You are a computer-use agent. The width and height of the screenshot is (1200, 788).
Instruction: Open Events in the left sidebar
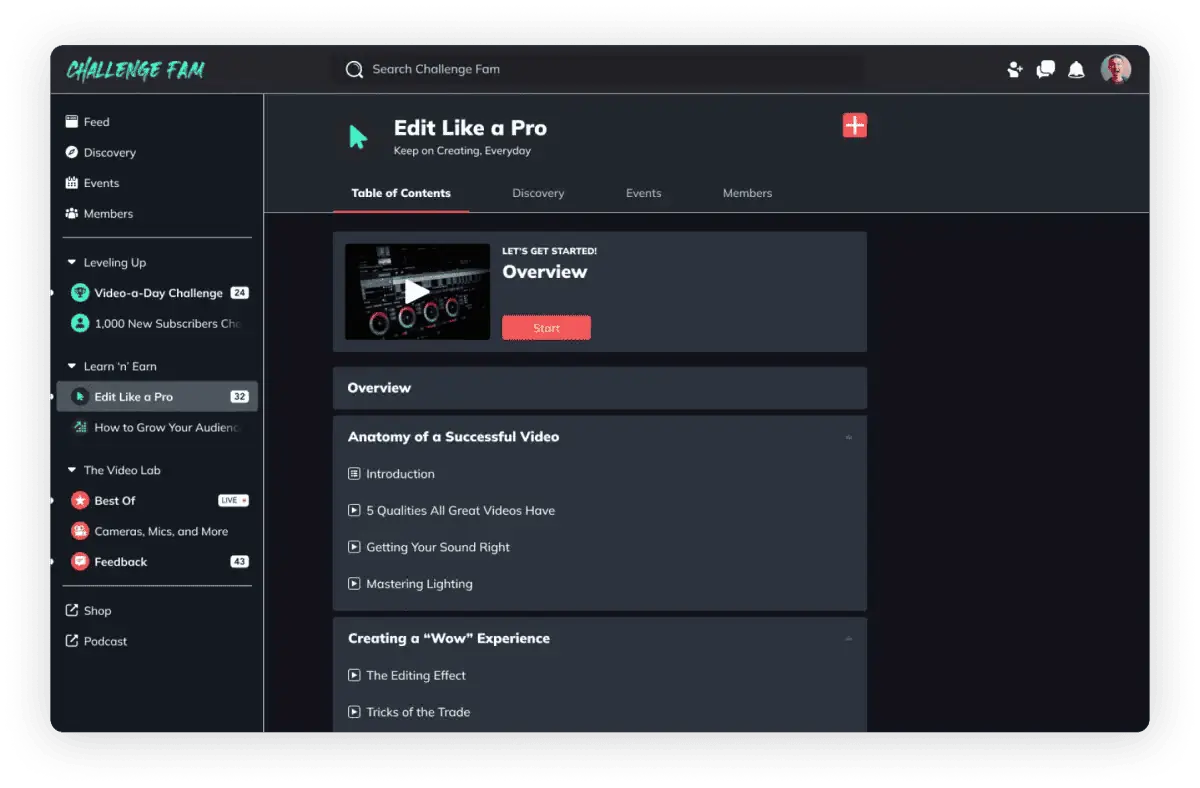click(x=101, y=183)
